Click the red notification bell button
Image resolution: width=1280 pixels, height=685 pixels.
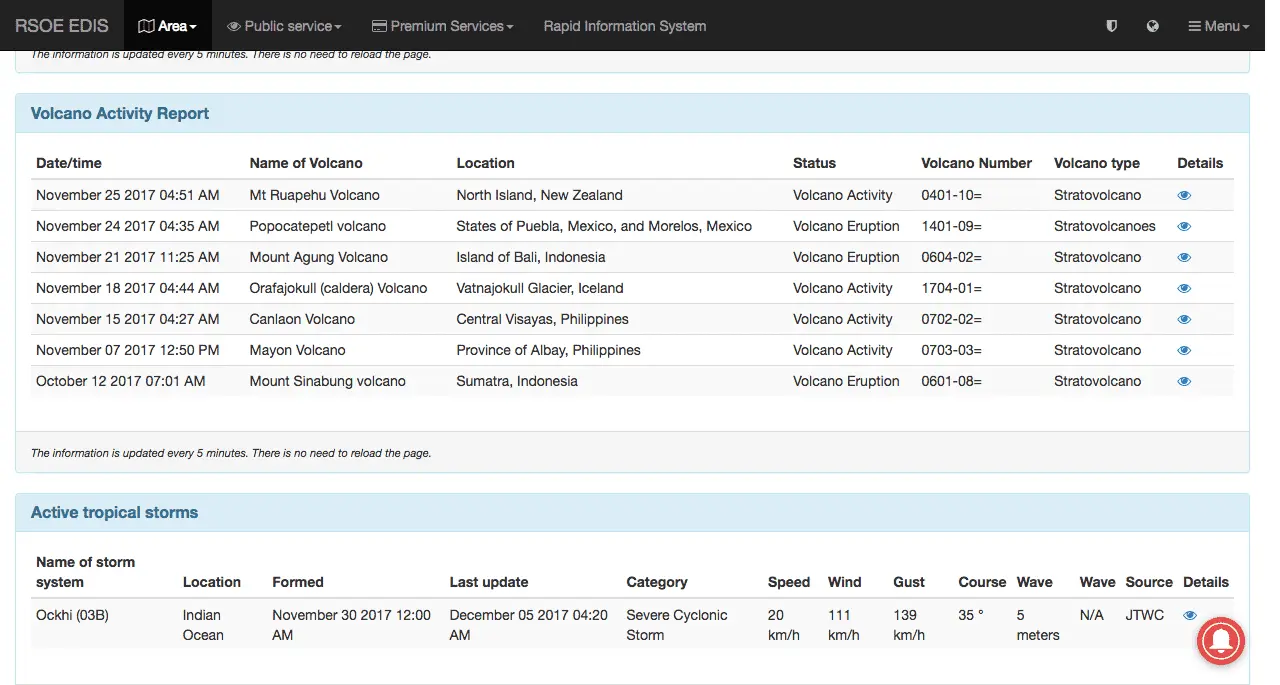pyautogui.click(x=1220, y=640)
